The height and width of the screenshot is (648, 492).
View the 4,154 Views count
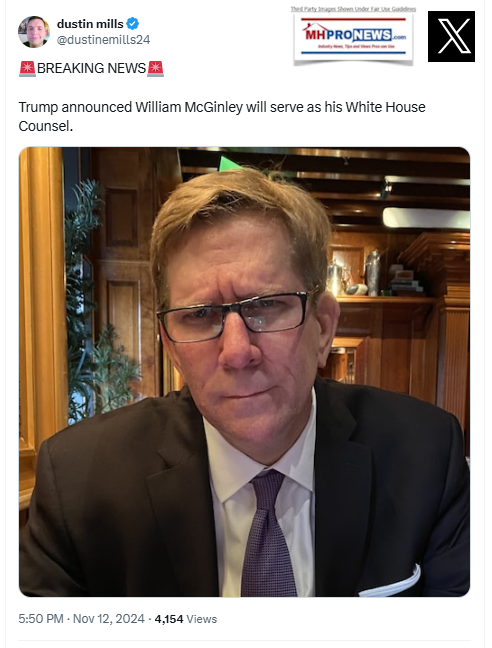[186, 619]
